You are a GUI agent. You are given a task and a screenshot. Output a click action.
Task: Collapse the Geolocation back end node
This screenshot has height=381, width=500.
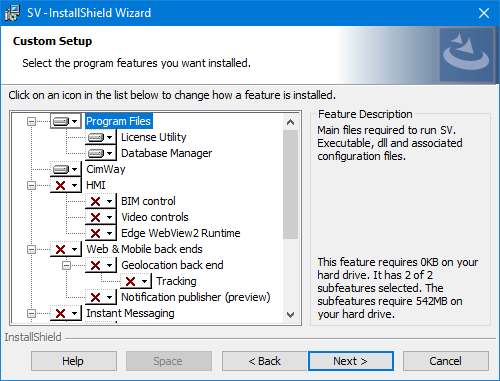67,265
